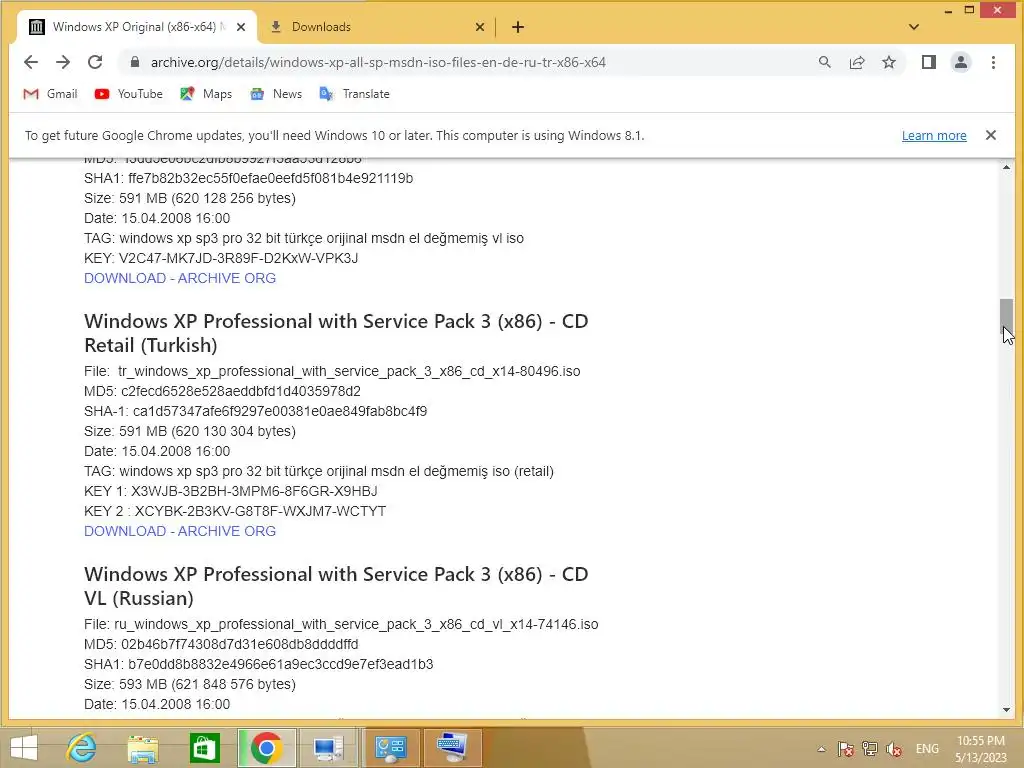The image size is (1024, 768).
Task: Open the Control Panel taskbar icon
Action: 391,748
